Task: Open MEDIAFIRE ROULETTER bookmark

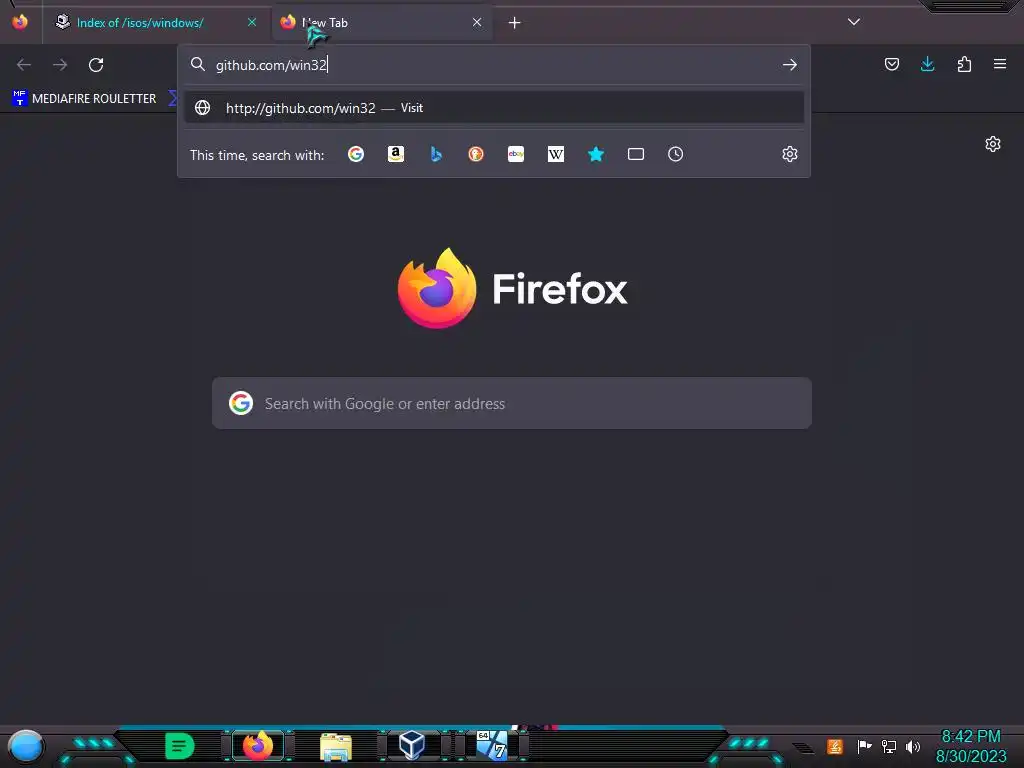Action: [x=84, y=99]
